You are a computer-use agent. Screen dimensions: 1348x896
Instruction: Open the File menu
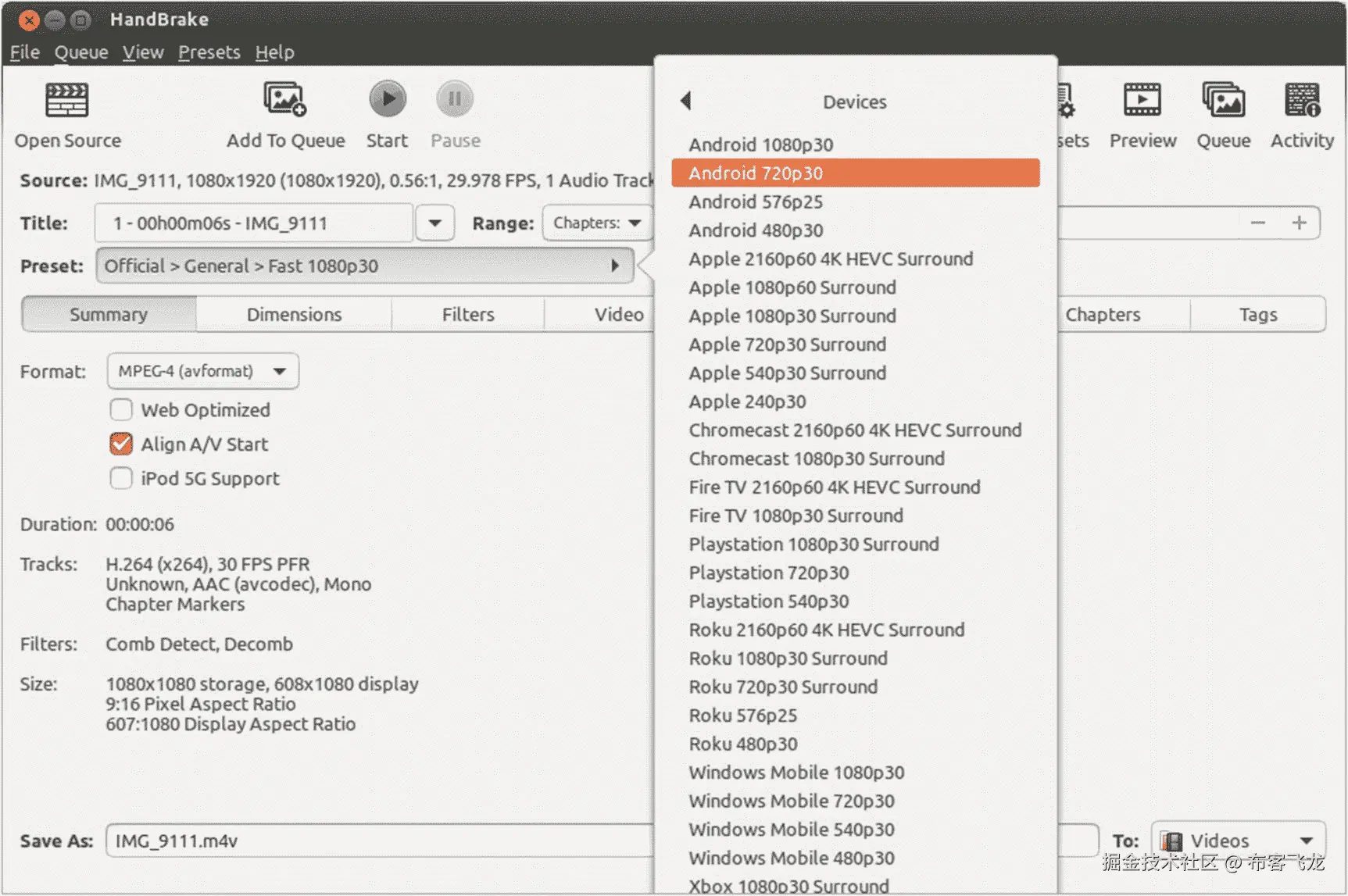25,52
